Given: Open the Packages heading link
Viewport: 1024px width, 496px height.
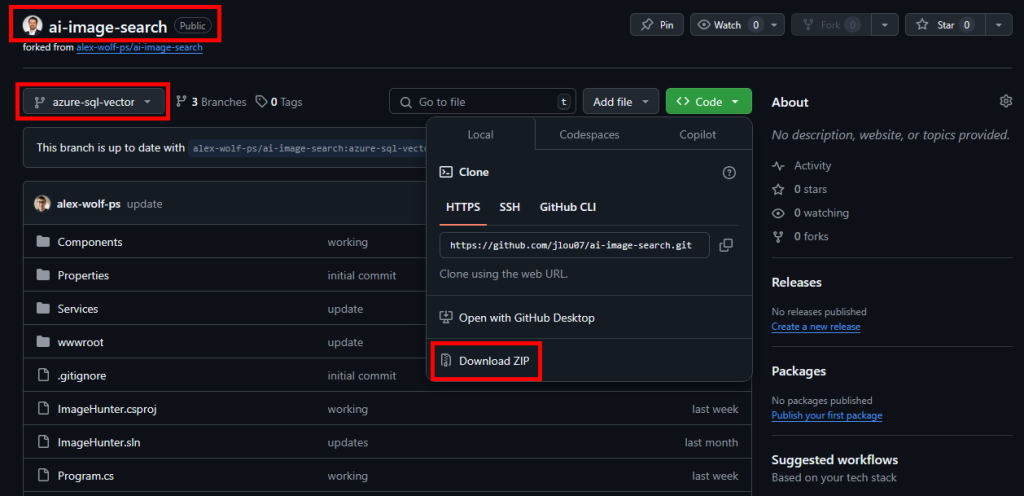Looking at the screenshot, I should [799, 371].
